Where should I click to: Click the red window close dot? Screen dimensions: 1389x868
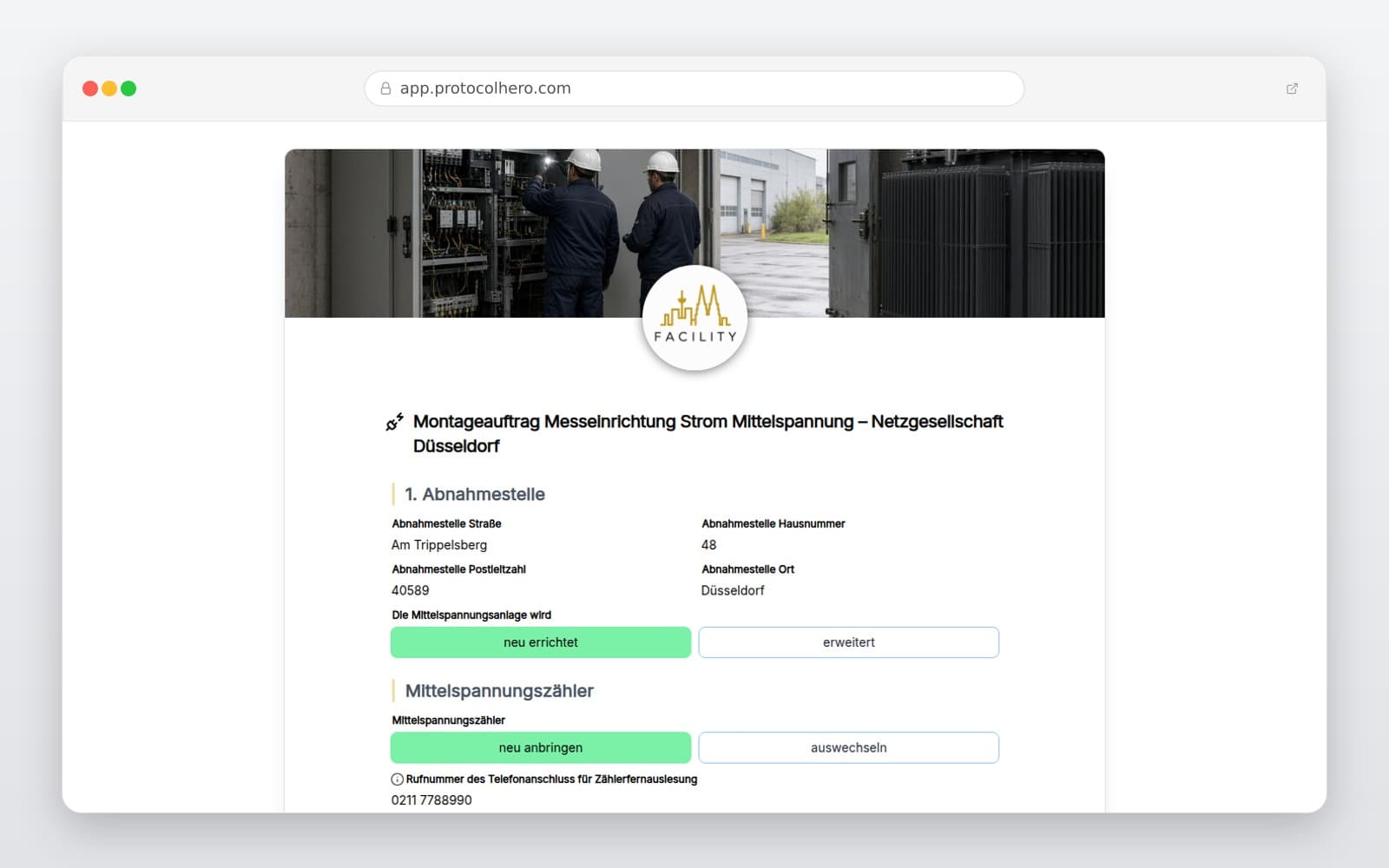click(90, 89)
